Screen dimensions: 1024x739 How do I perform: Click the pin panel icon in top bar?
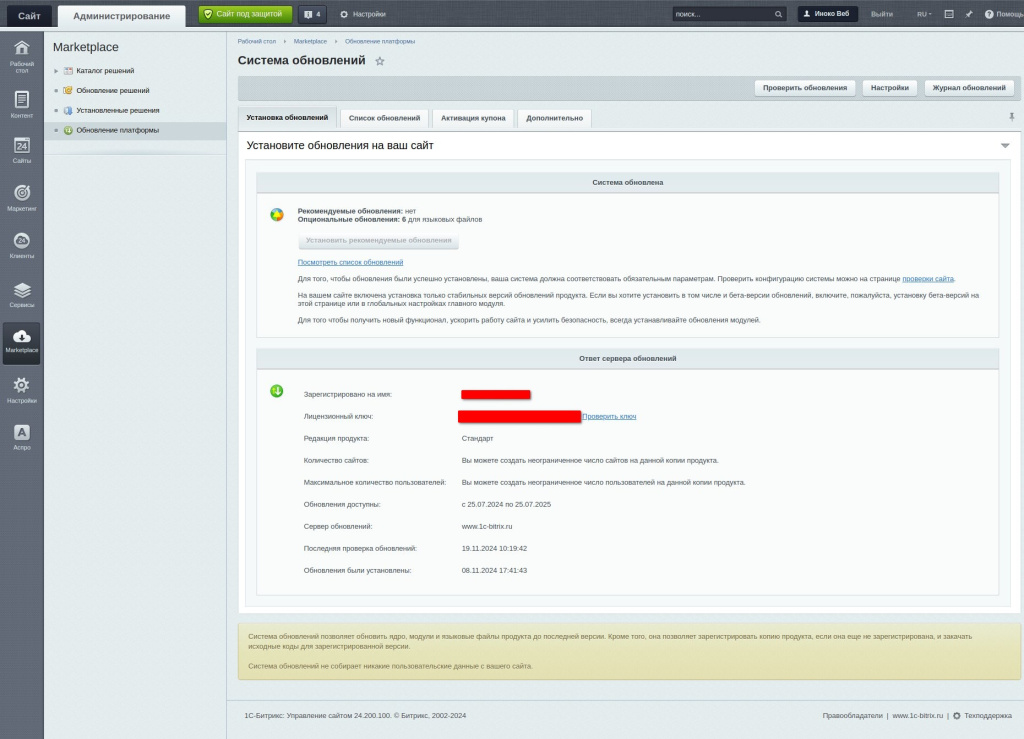tap(968, 14)
